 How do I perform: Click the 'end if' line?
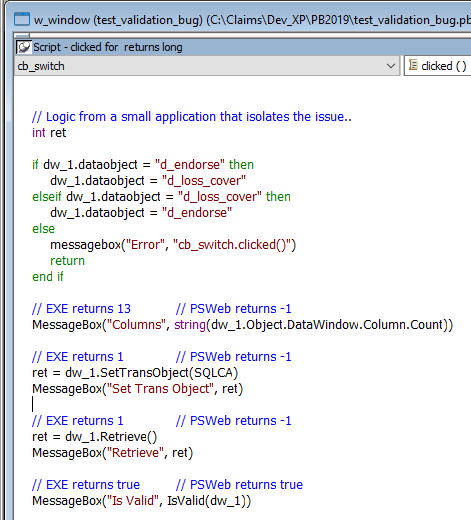click(x=47, y=277)
